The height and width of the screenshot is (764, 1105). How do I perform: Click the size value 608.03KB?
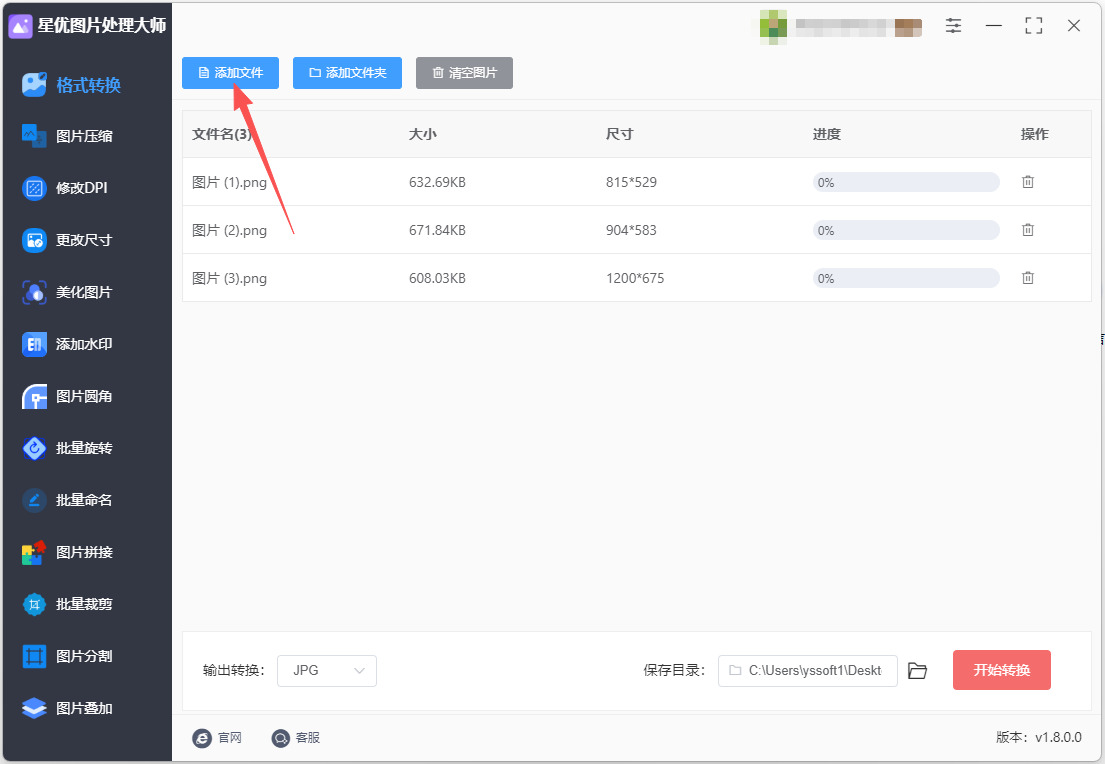pos(437,278)
